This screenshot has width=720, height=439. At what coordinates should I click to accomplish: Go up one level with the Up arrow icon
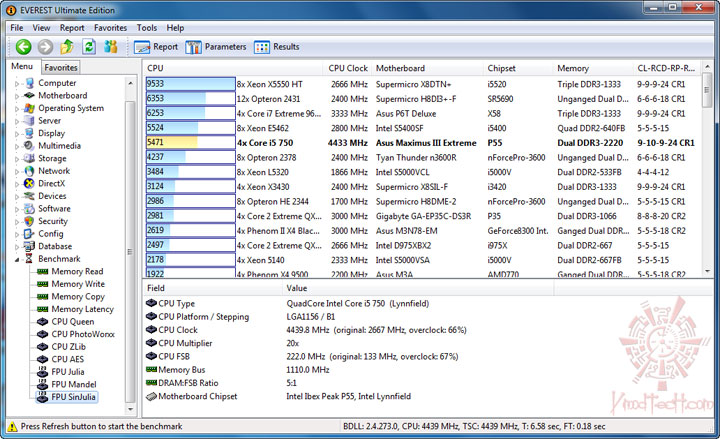(68, 46)
